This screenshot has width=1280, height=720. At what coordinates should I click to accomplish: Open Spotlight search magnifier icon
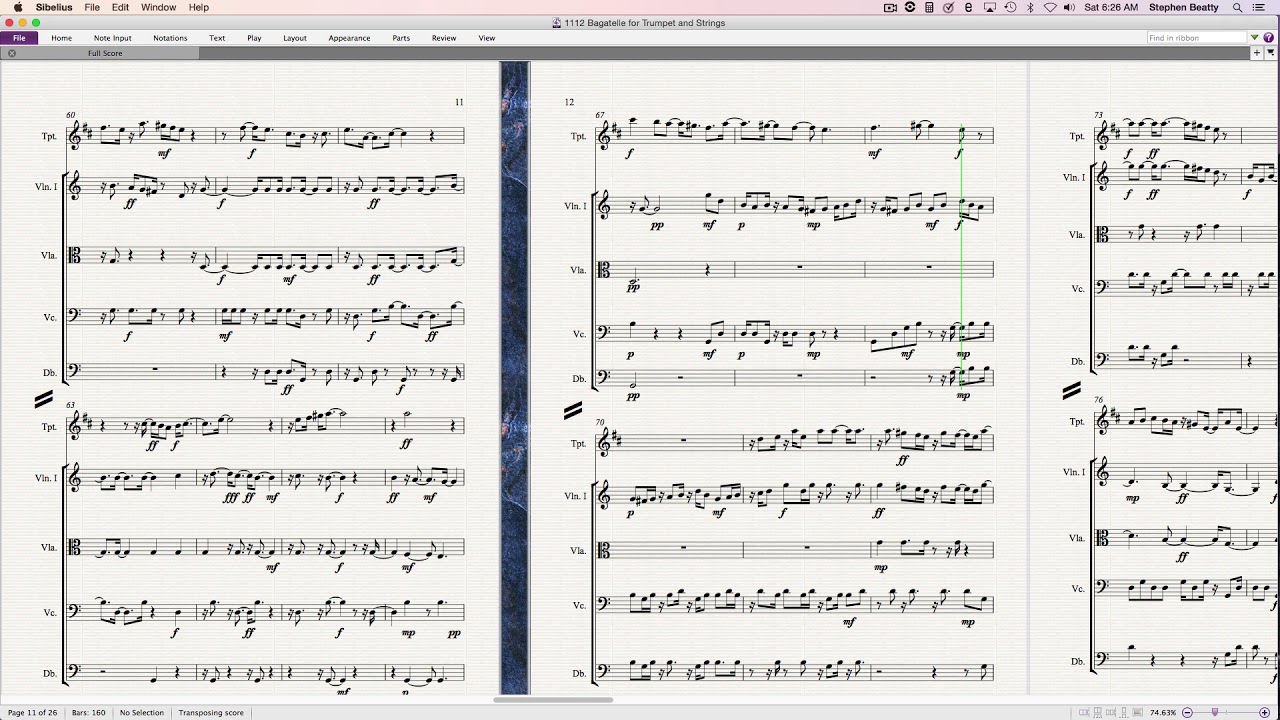click(x=1238, y=7)
